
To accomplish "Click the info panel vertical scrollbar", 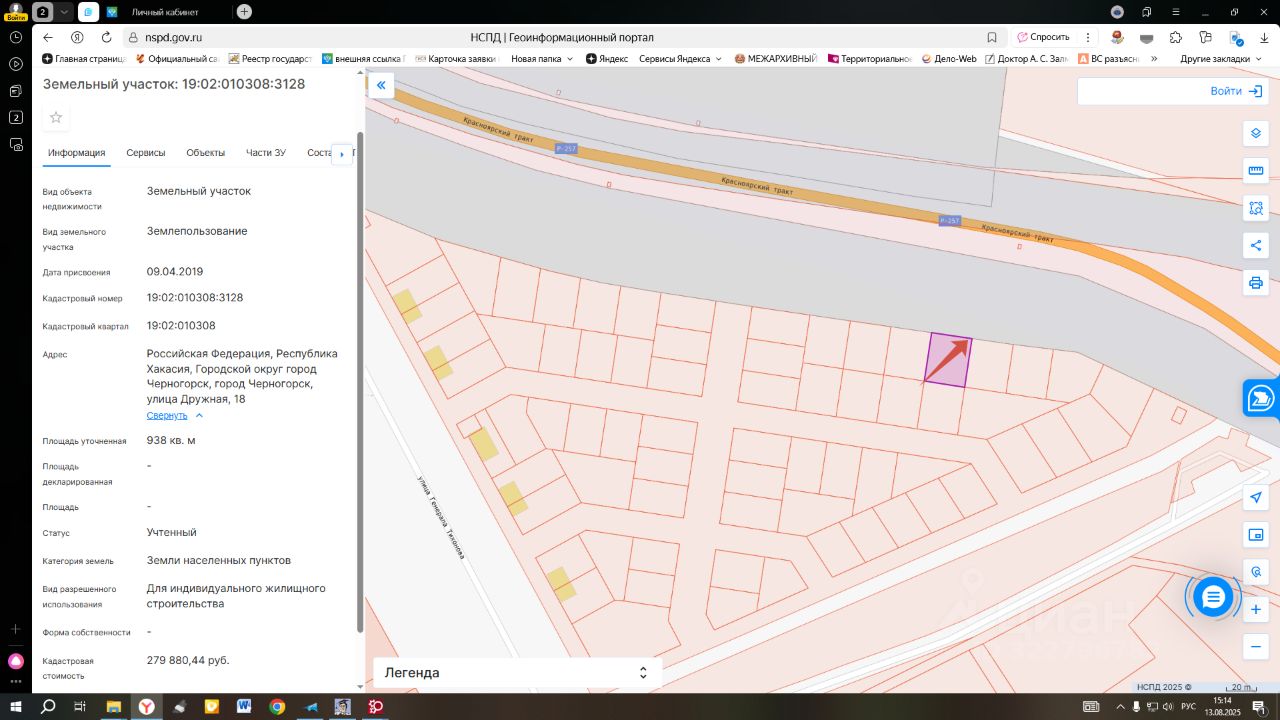I will 360,380.
